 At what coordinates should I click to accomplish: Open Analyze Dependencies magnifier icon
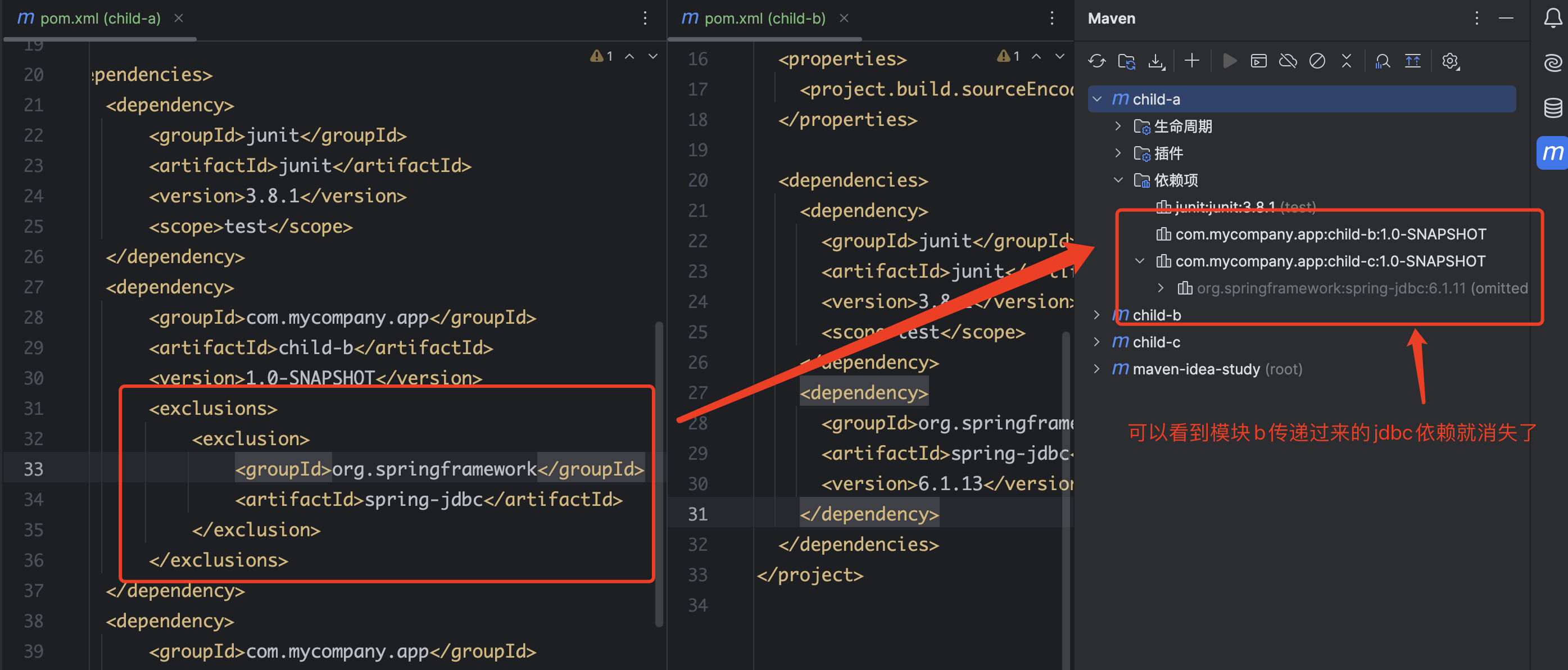tap(1383, 61)
